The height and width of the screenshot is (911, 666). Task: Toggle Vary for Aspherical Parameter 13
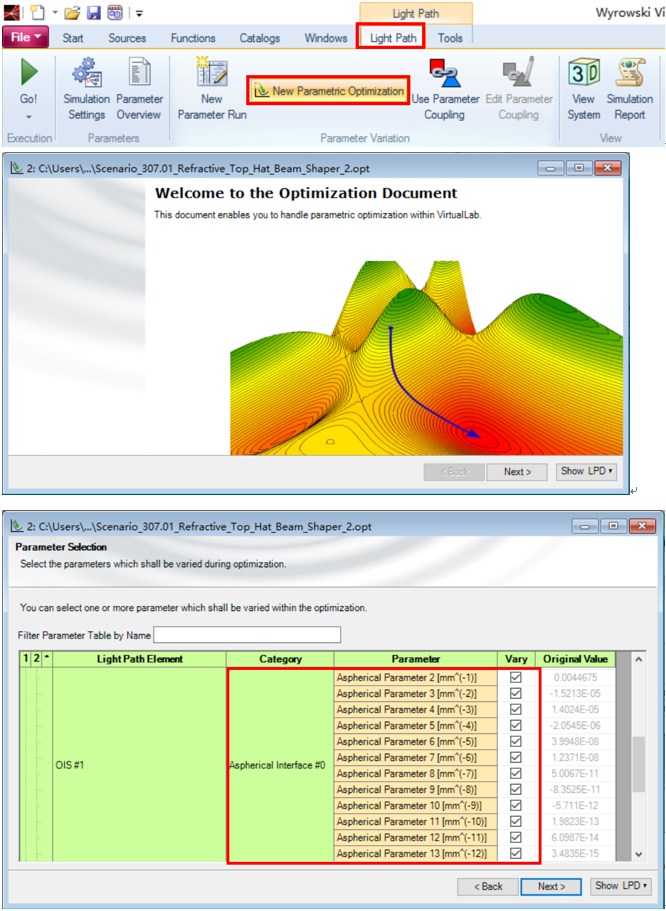pos(515,853)
